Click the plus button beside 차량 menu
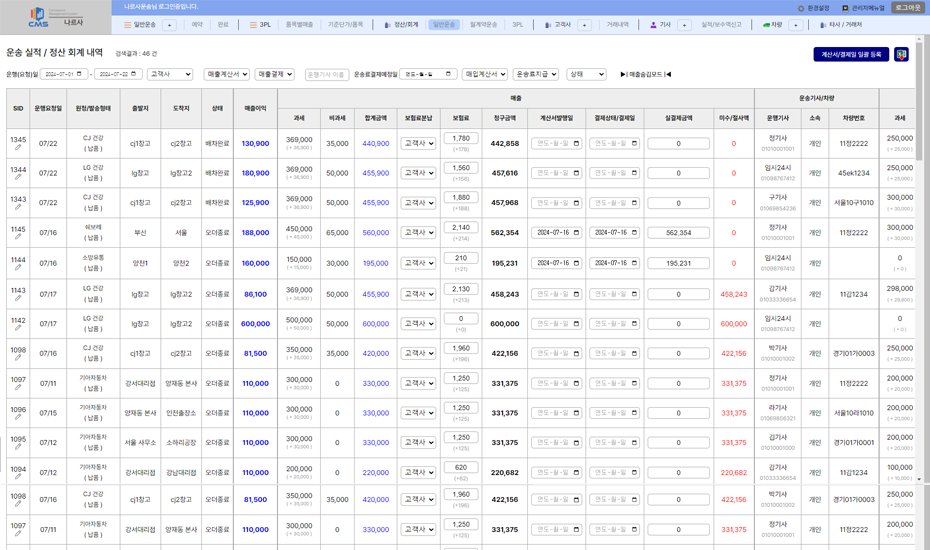Screen dimensions: 930x550 (796, 25)
